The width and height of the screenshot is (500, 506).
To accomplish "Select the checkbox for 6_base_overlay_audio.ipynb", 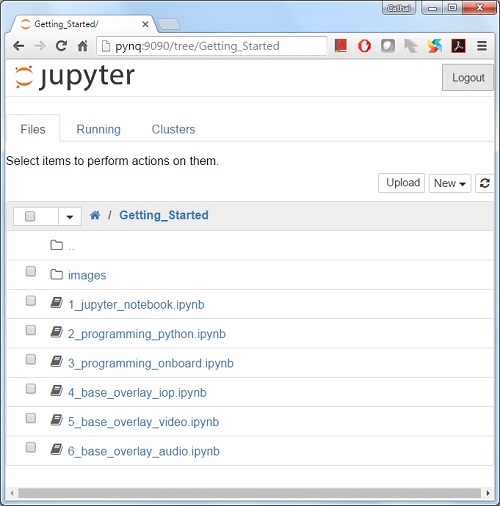I will [x=31, y=447].
